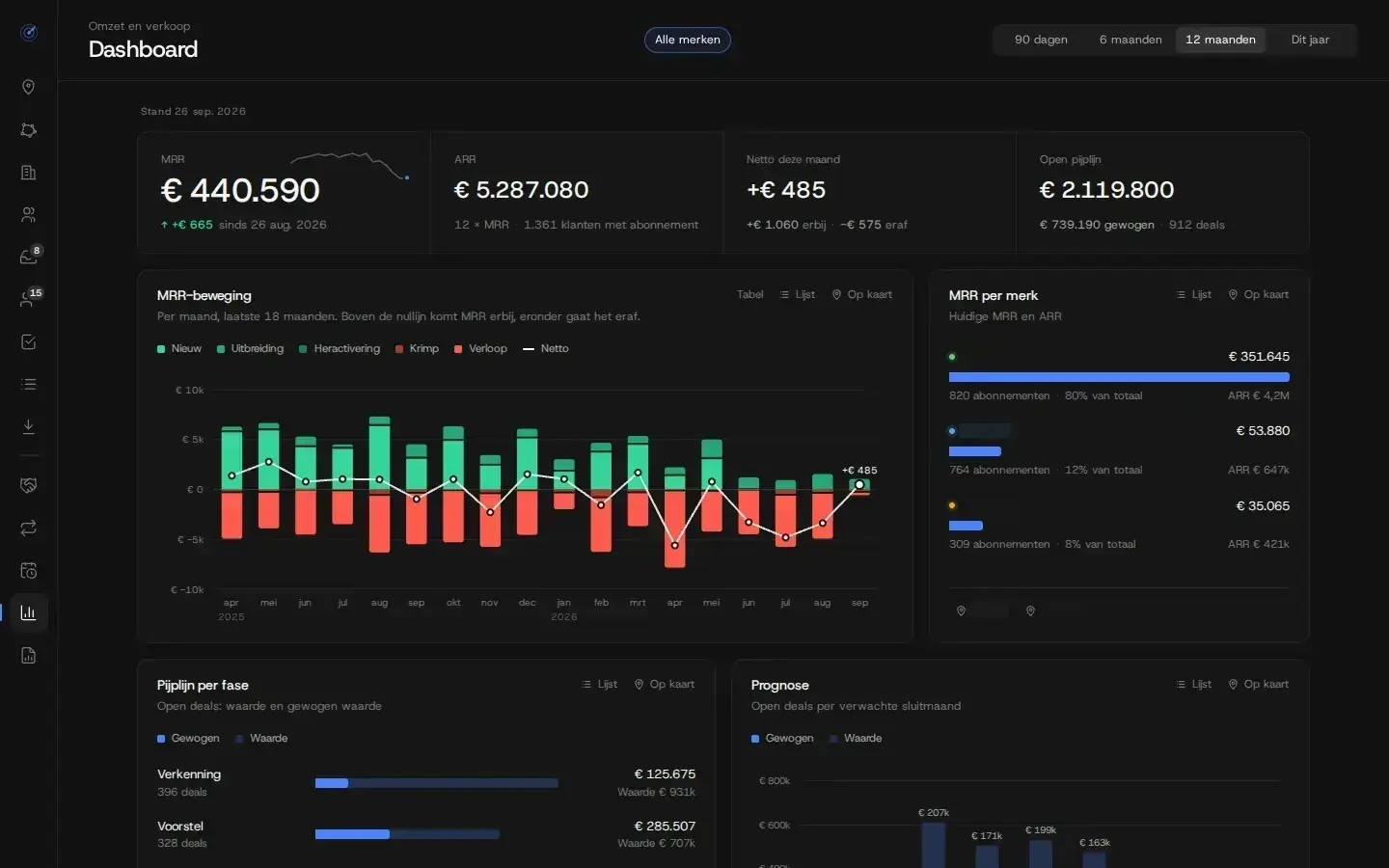Select the 6 maanden period tab

[x=1130, y=40]
